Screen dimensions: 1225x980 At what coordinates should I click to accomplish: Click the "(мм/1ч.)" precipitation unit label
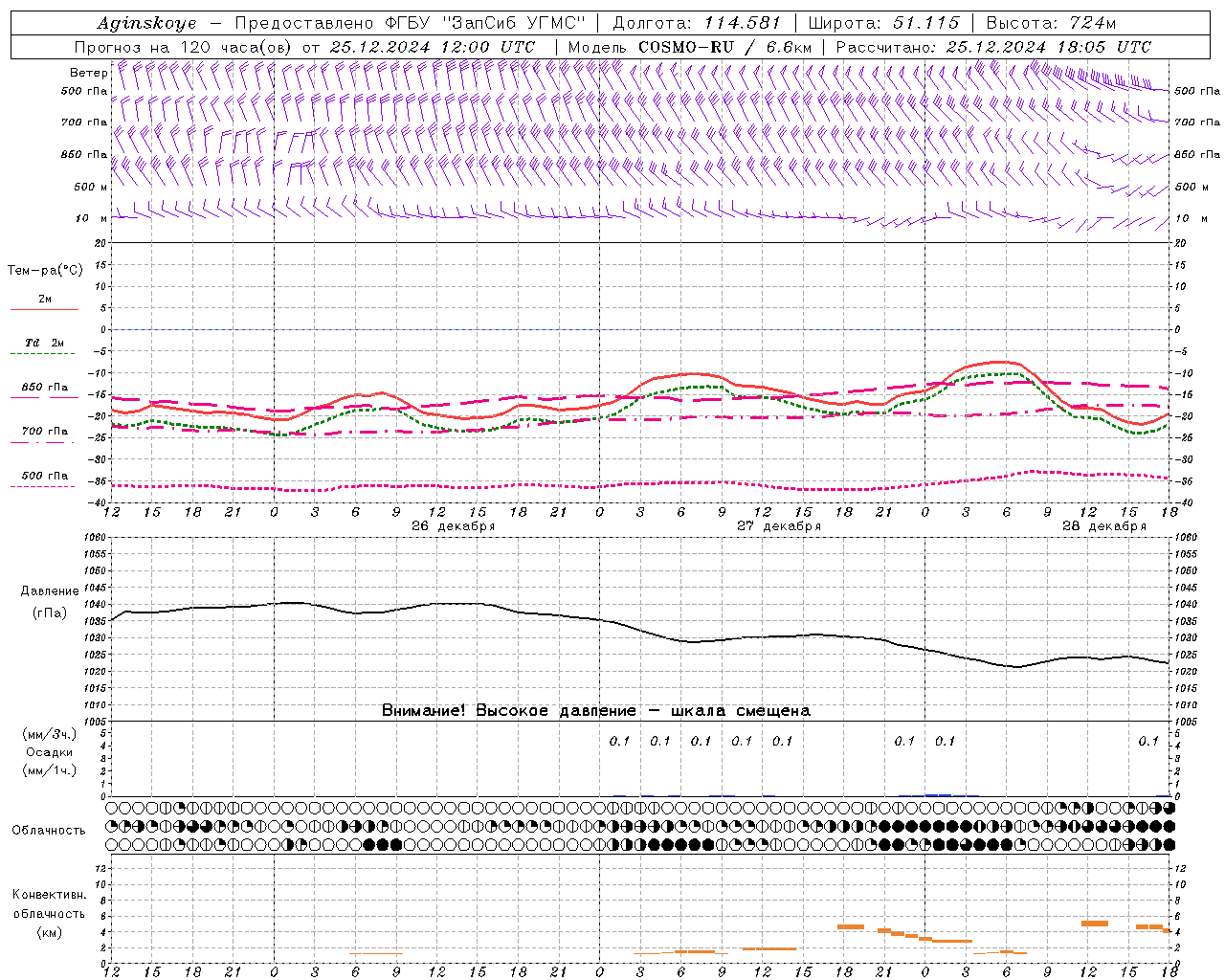click(49, 770)
